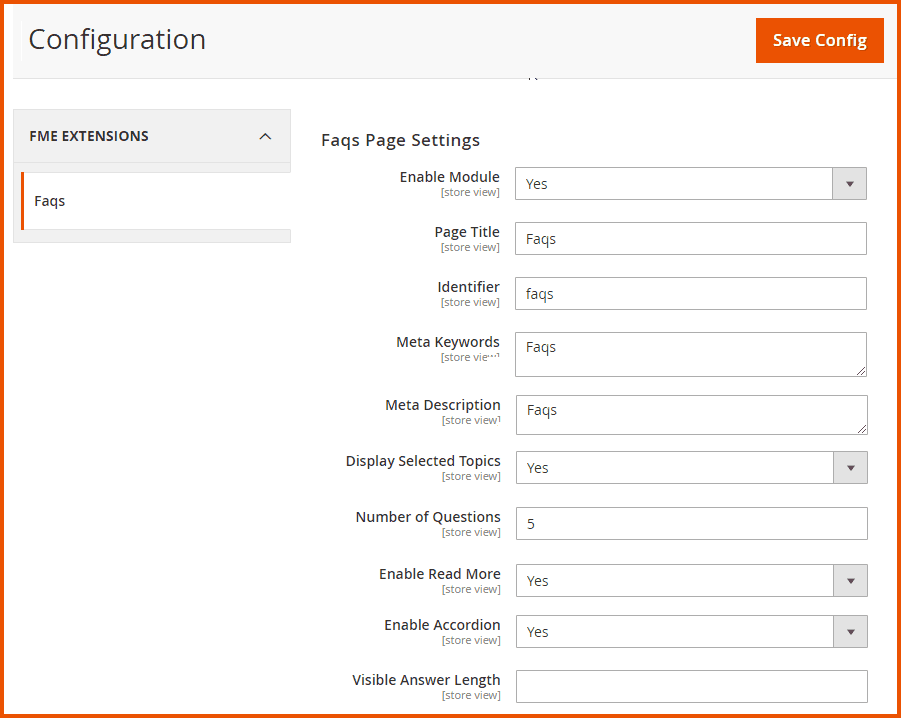901x718 pixels.
Task: Click the Enable Accordion dropdown arrow icon
Action: point(849,631)
